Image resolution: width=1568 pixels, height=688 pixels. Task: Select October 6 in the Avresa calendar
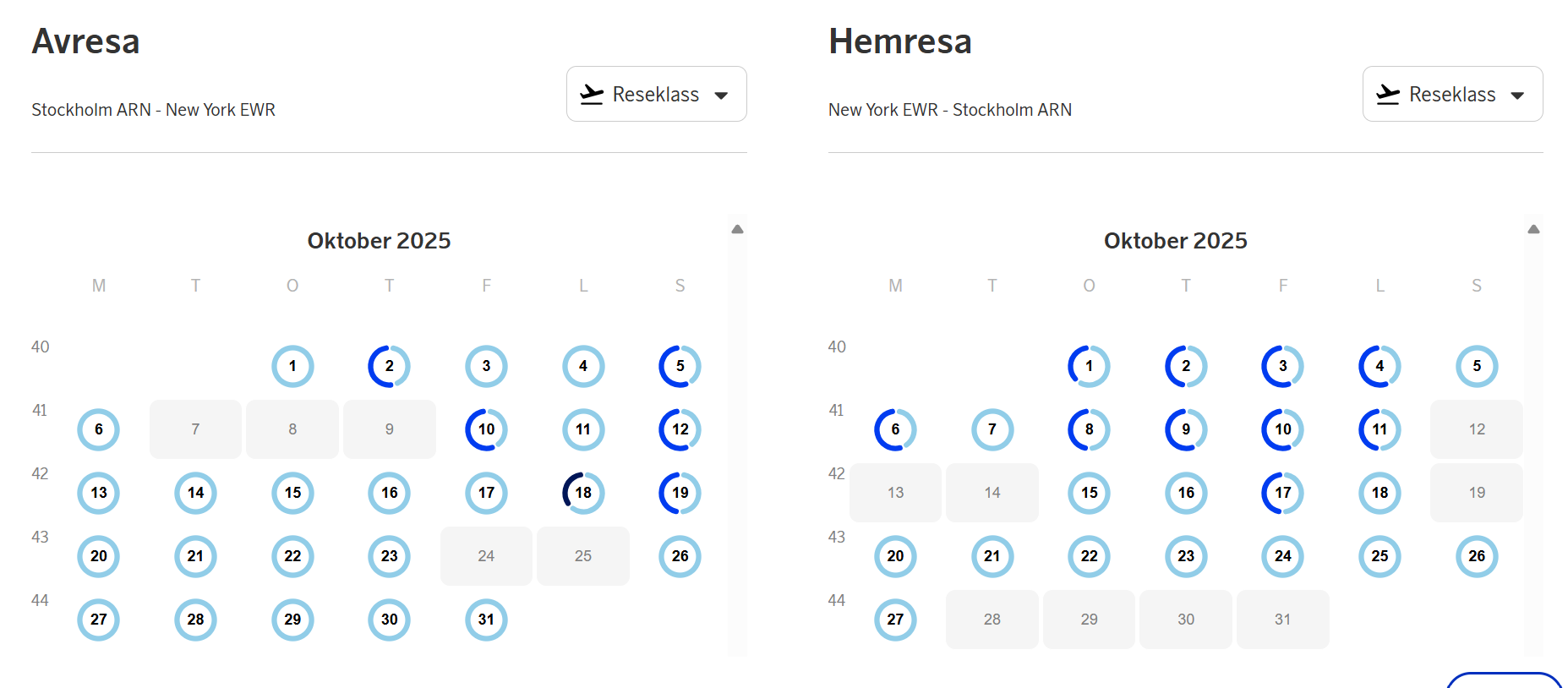pyautogui.click(x=99, y=429)
